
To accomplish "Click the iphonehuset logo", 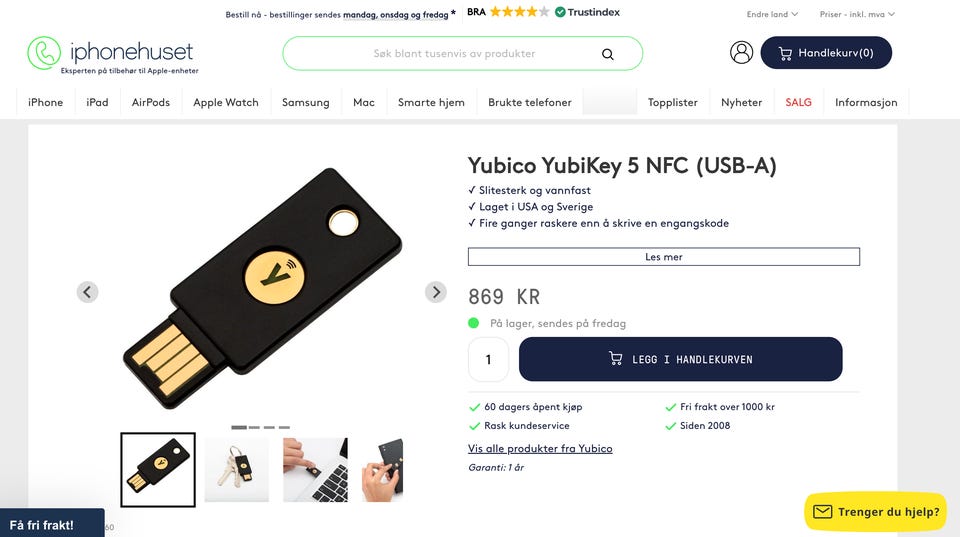I will tap(110, 54).
